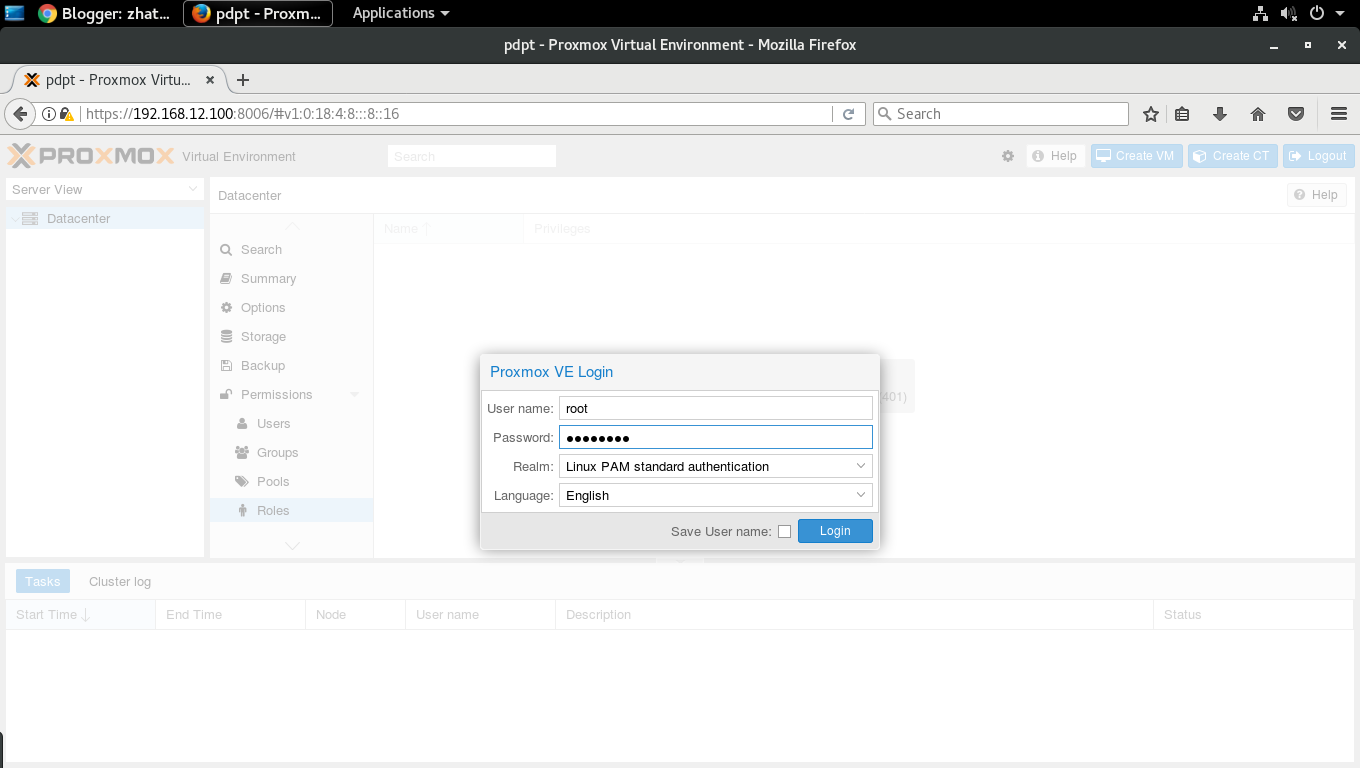Close the pdpt - Proxmox browser tab
Viewport: 1360px width, 768px height.
(x=210, y=80)
